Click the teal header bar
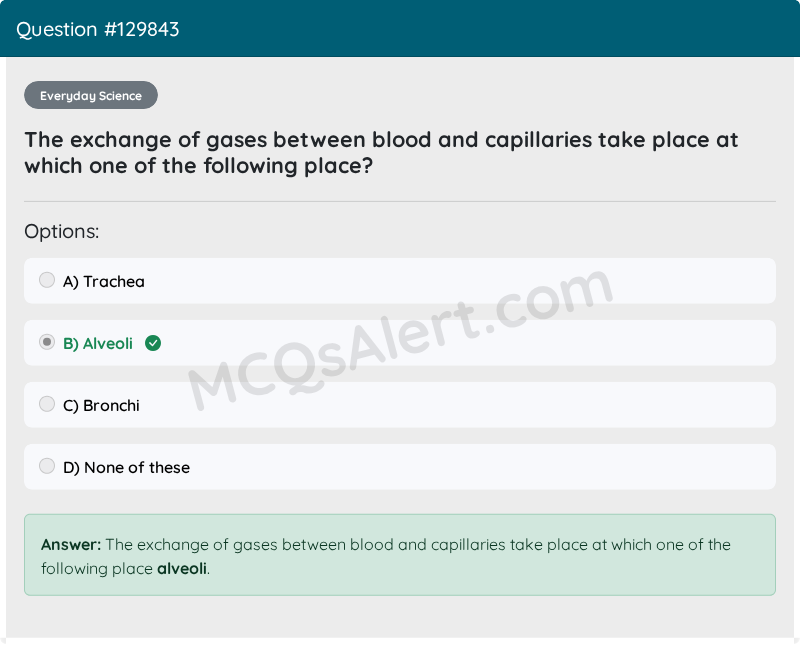Image resolution: width=800 pixels, height=668 pixels. click(400, 28)
